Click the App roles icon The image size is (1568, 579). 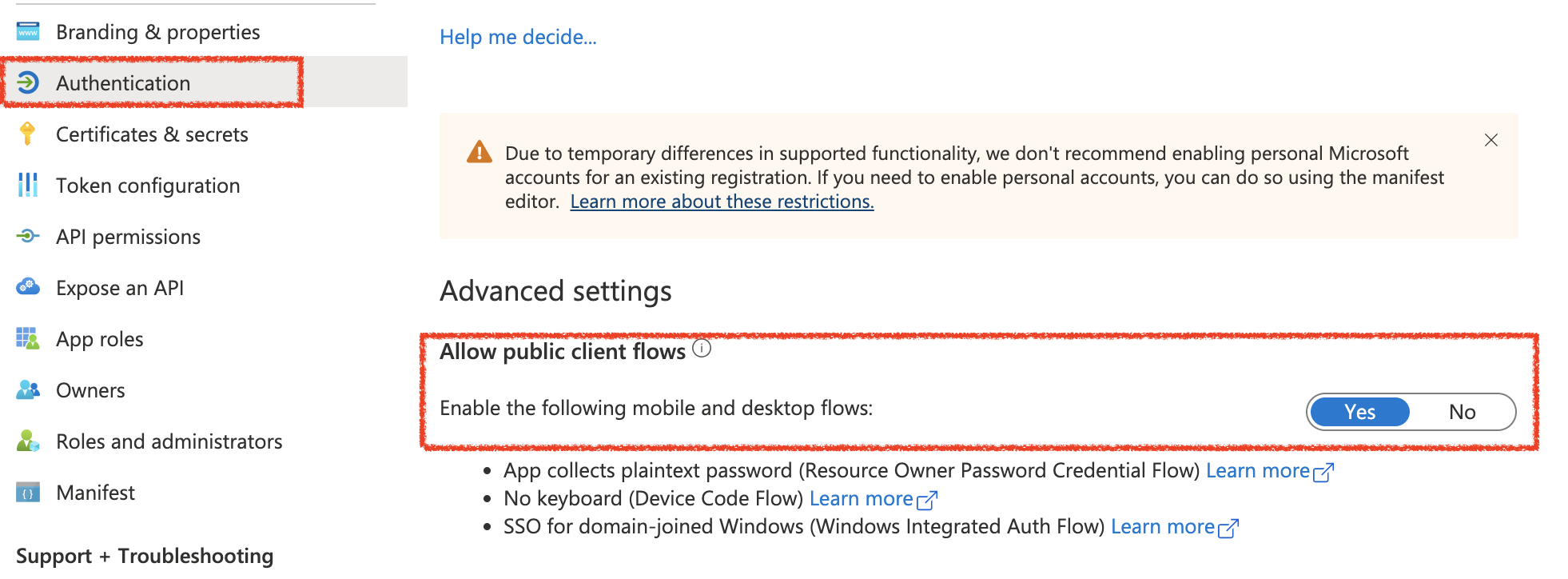28,338
